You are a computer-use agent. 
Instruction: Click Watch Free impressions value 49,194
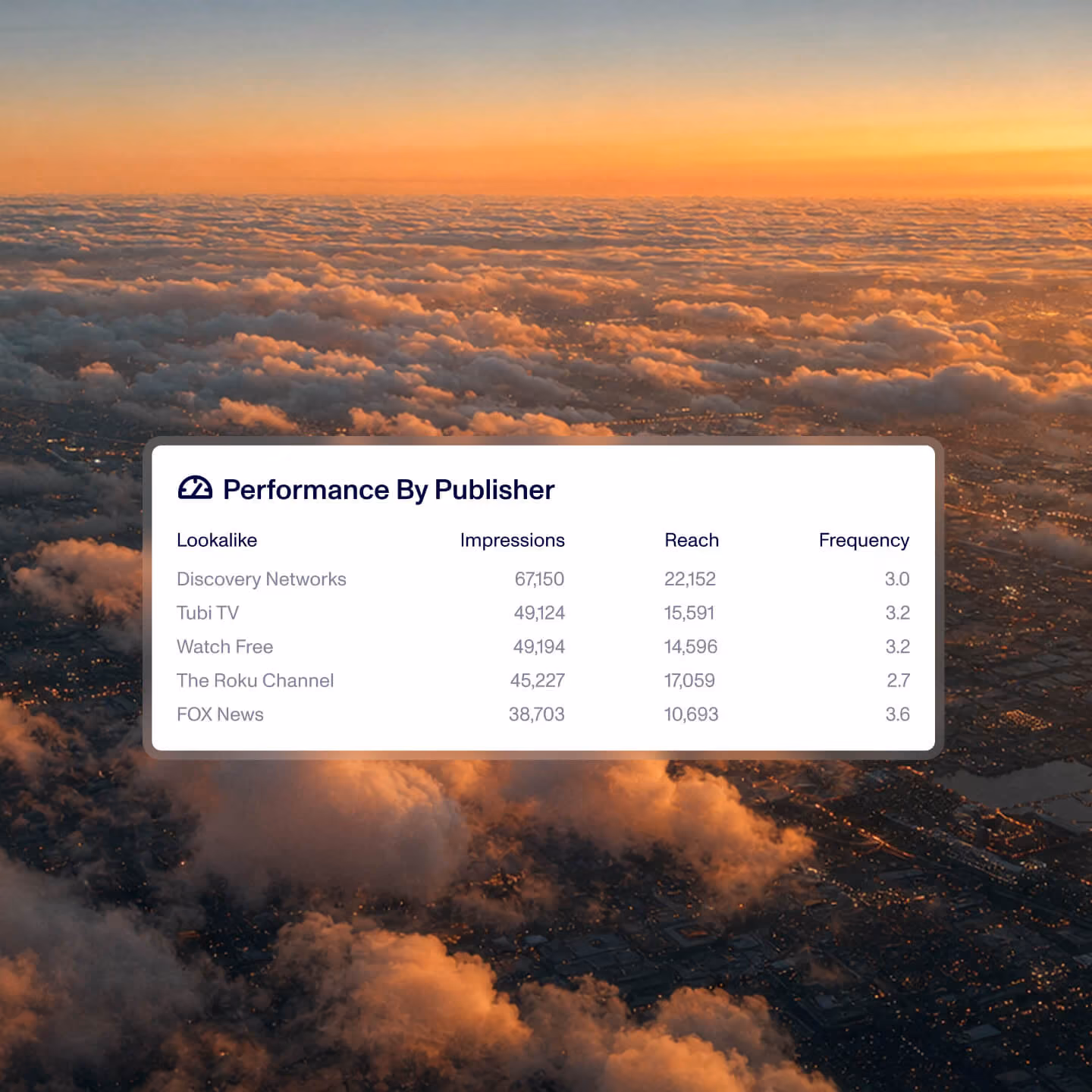pos(539,647)
